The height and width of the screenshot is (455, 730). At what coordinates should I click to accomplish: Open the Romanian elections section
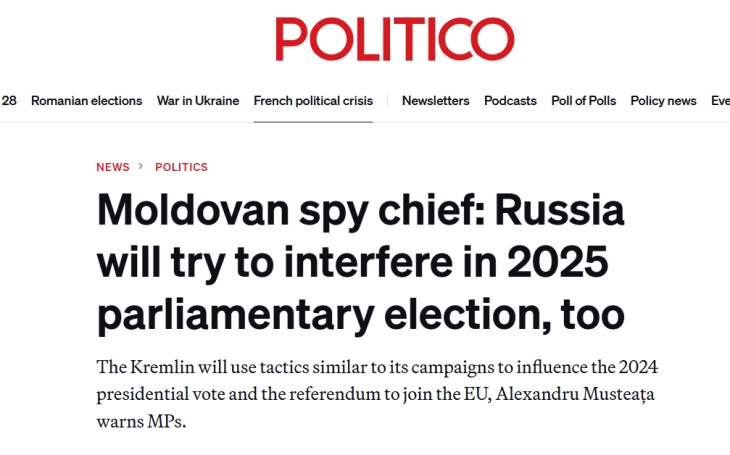click(86, 101)
